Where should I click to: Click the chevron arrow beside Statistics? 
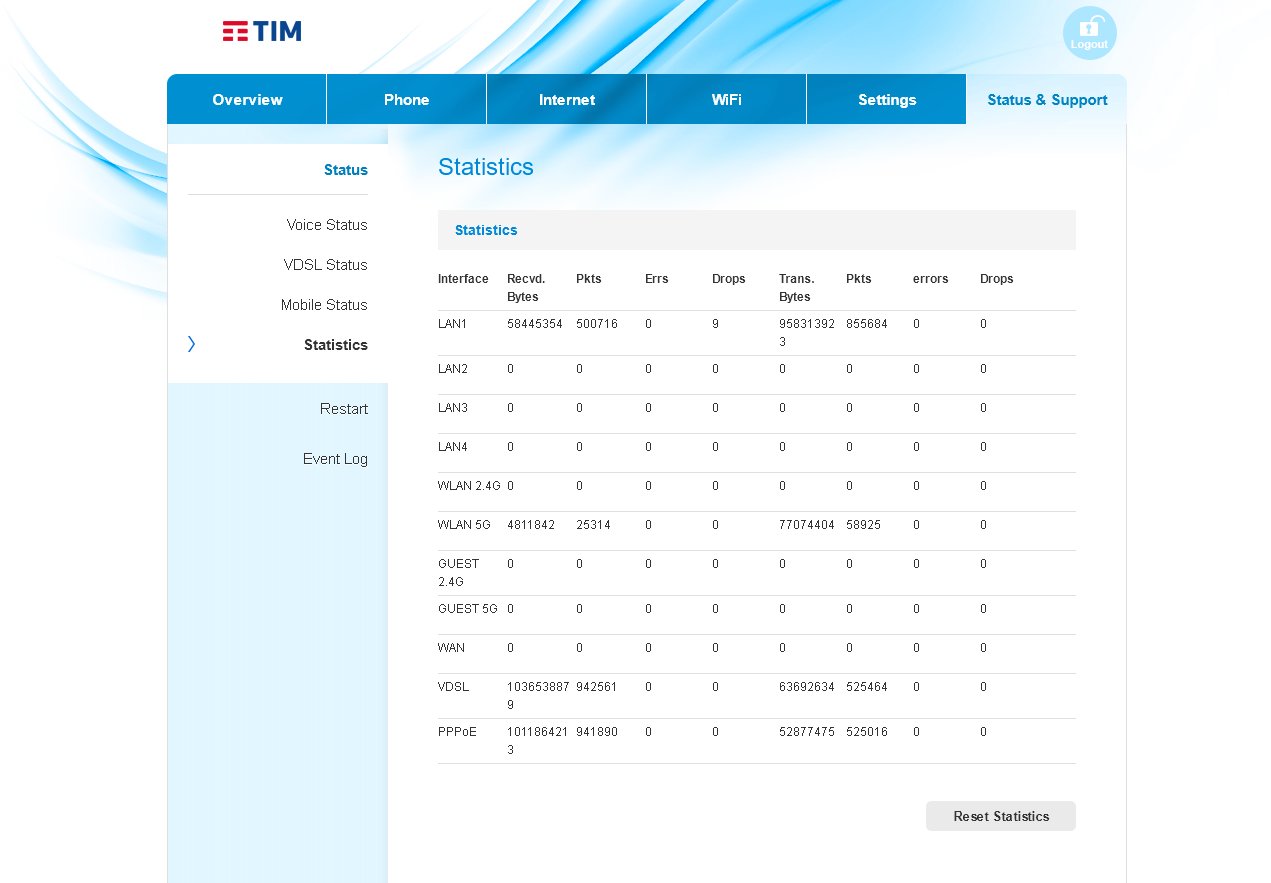[191, 344]
